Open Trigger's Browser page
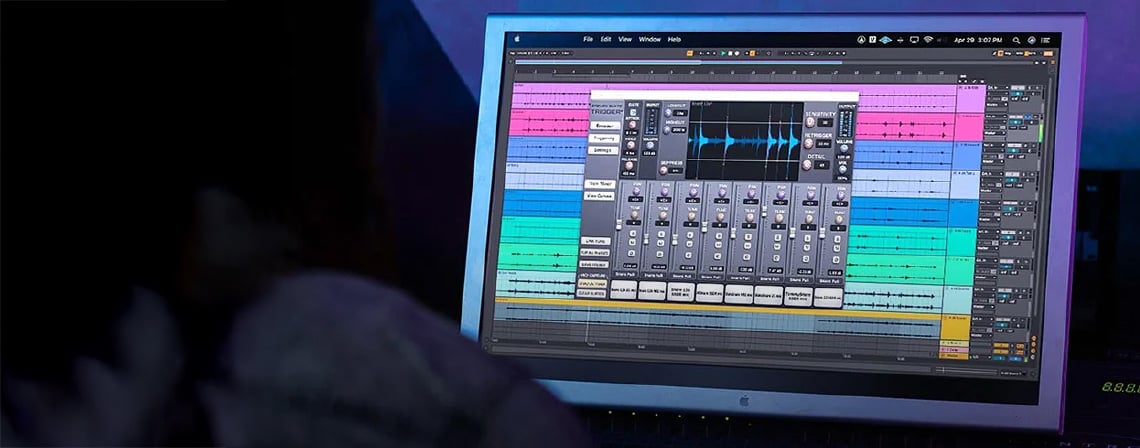 pos(606,125)
